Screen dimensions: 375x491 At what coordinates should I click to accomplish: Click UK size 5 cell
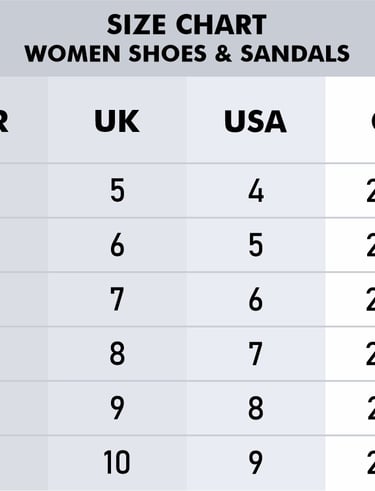[117, 191]
